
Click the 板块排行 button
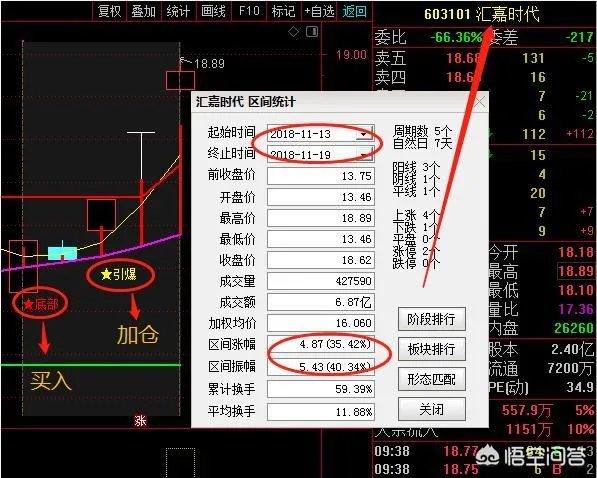(x=431, y=349)
